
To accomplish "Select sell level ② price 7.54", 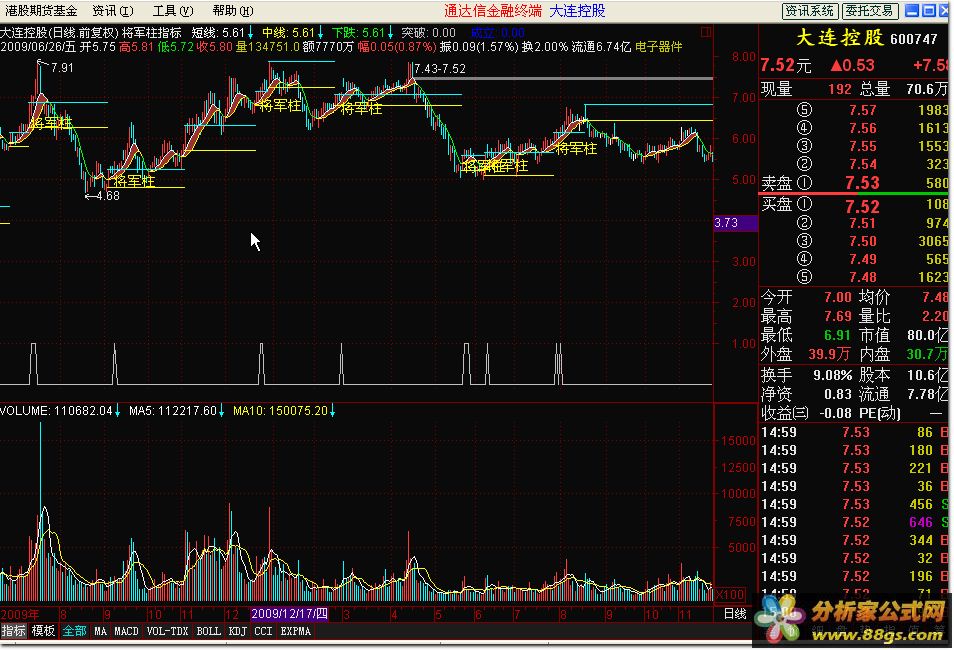I will pyautogui.click(x=863, y=164).
